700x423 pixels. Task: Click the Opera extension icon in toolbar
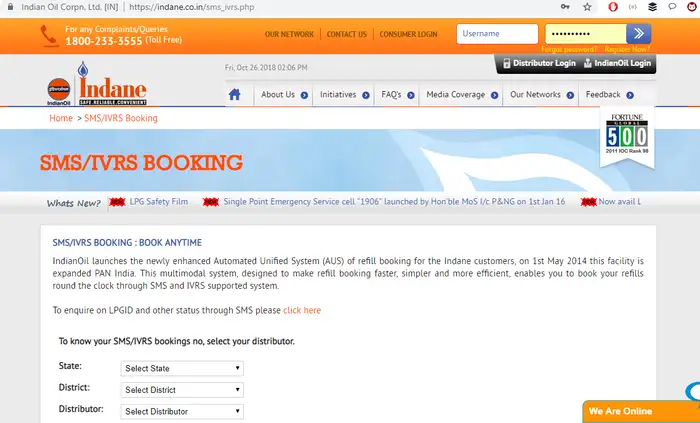(612, 7)
